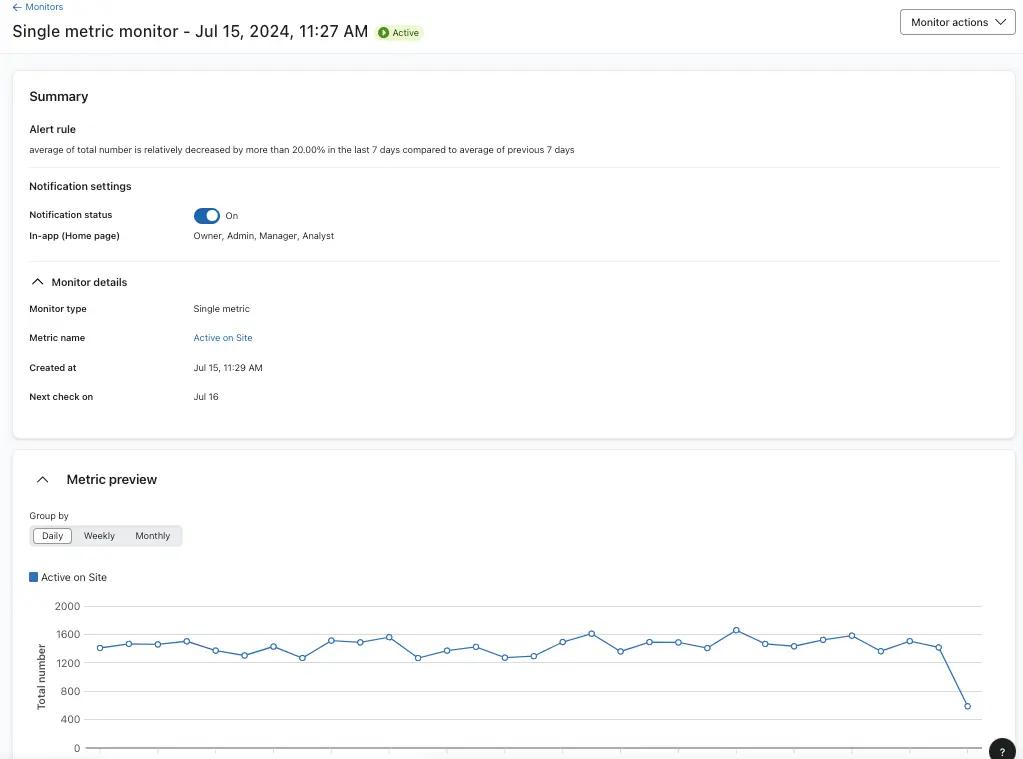
Task: Click the Monitor details collapse chevron
Action: (x=37, y=281)
